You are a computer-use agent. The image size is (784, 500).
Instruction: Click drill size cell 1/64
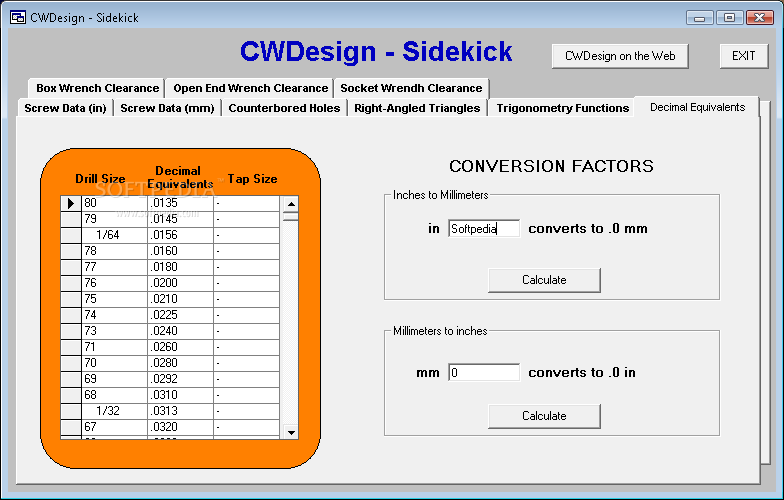[x=114, y=235]
